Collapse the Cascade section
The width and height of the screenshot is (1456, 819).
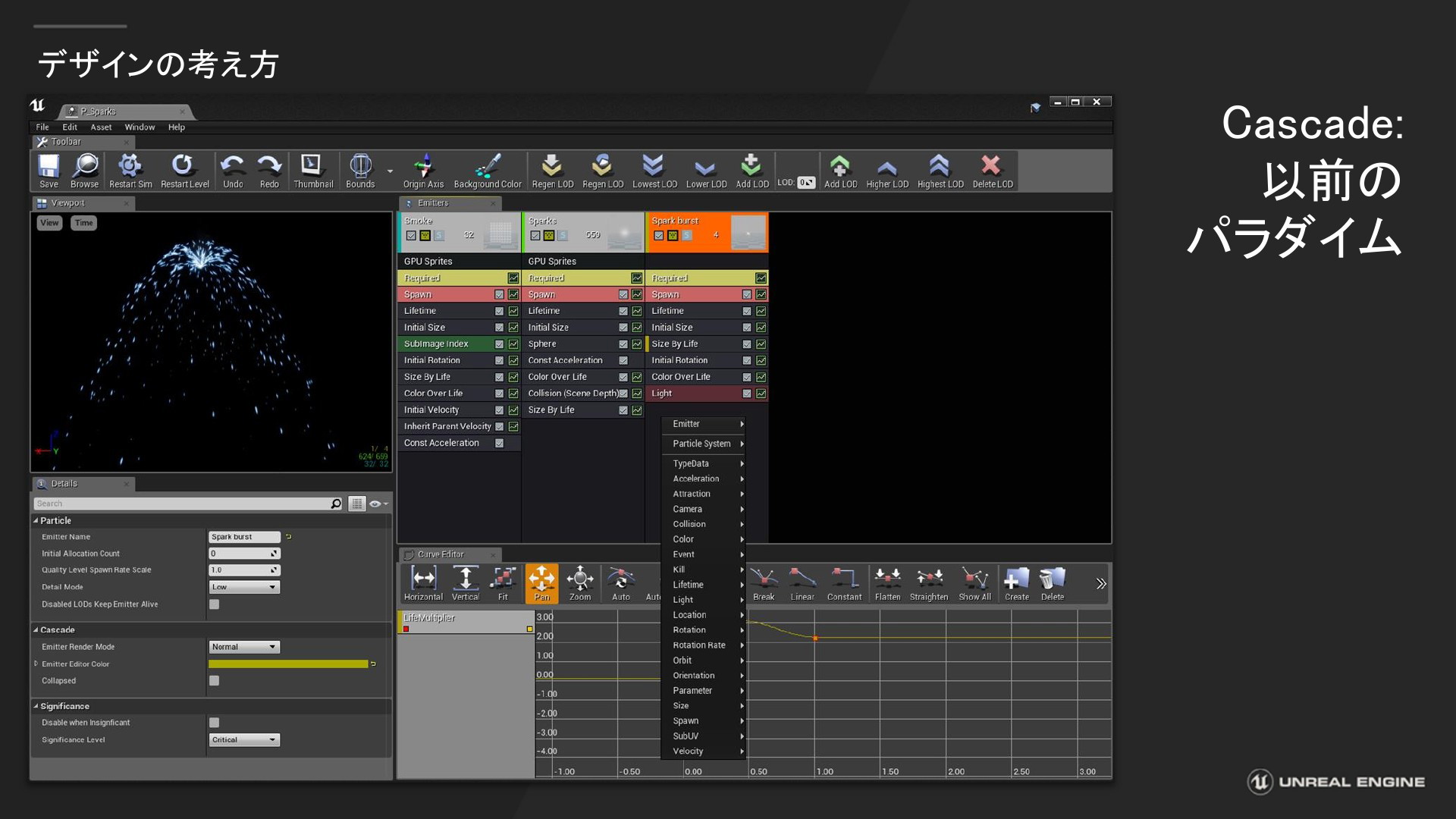(36, 630)
